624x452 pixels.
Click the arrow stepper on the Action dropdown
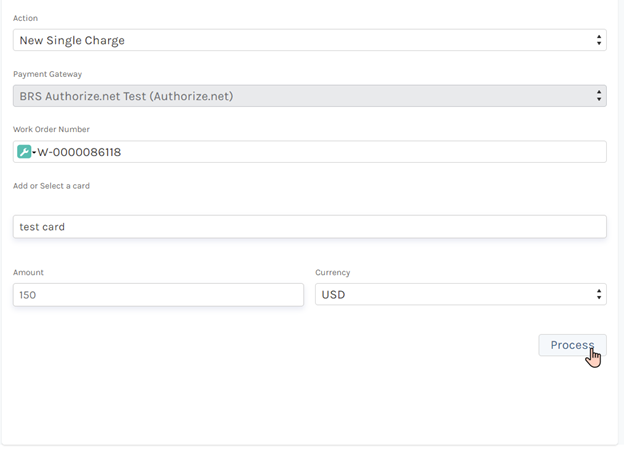tap(599, 40)
